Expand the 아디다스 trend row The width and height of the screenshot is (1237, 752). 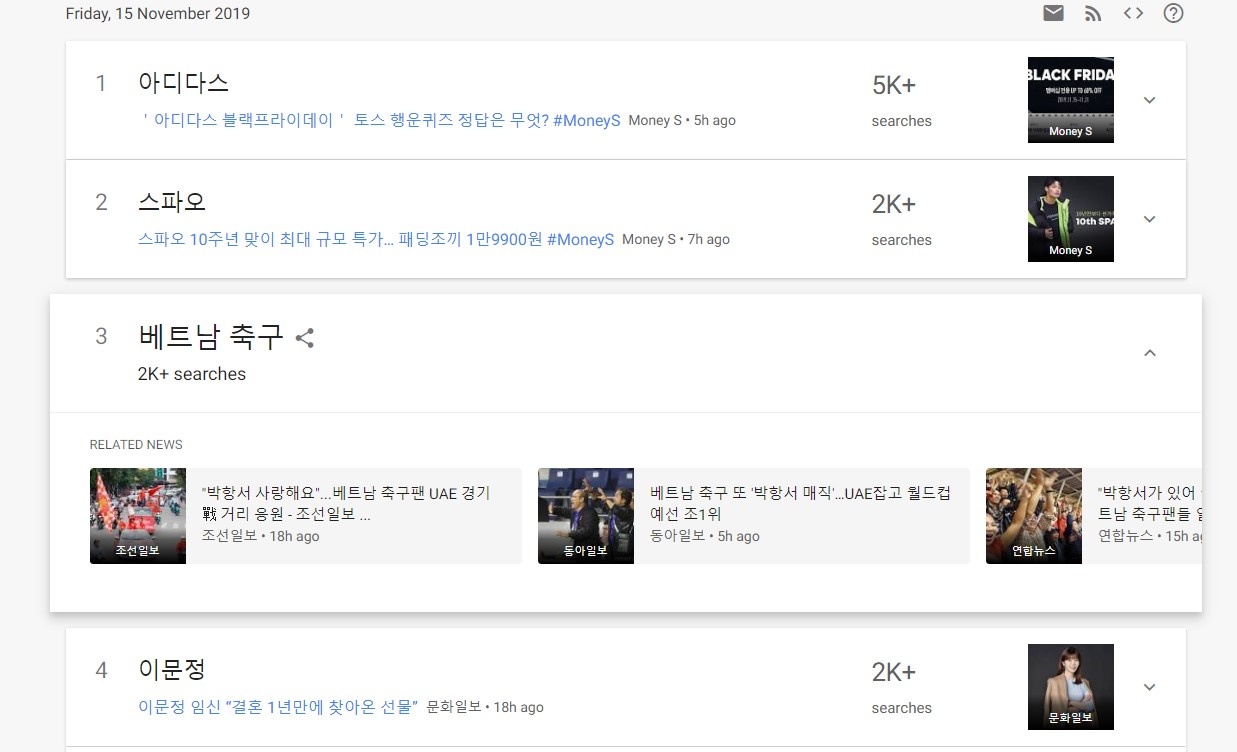pos(1149,100)
